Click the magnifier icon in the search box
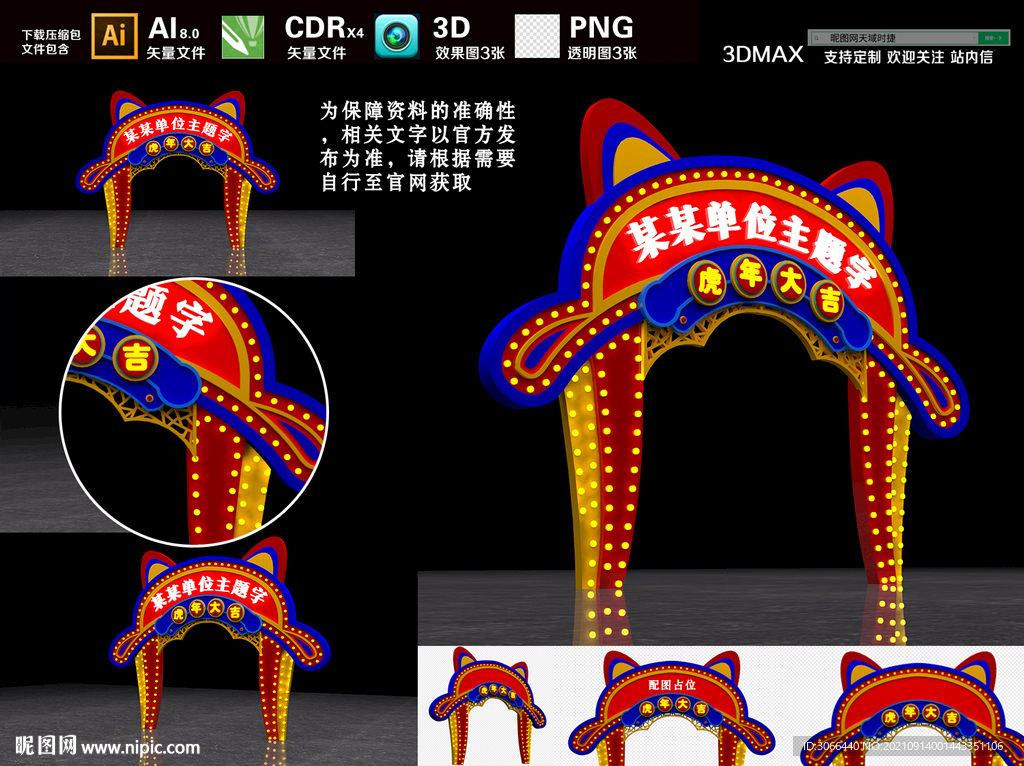 coord(816,39)
